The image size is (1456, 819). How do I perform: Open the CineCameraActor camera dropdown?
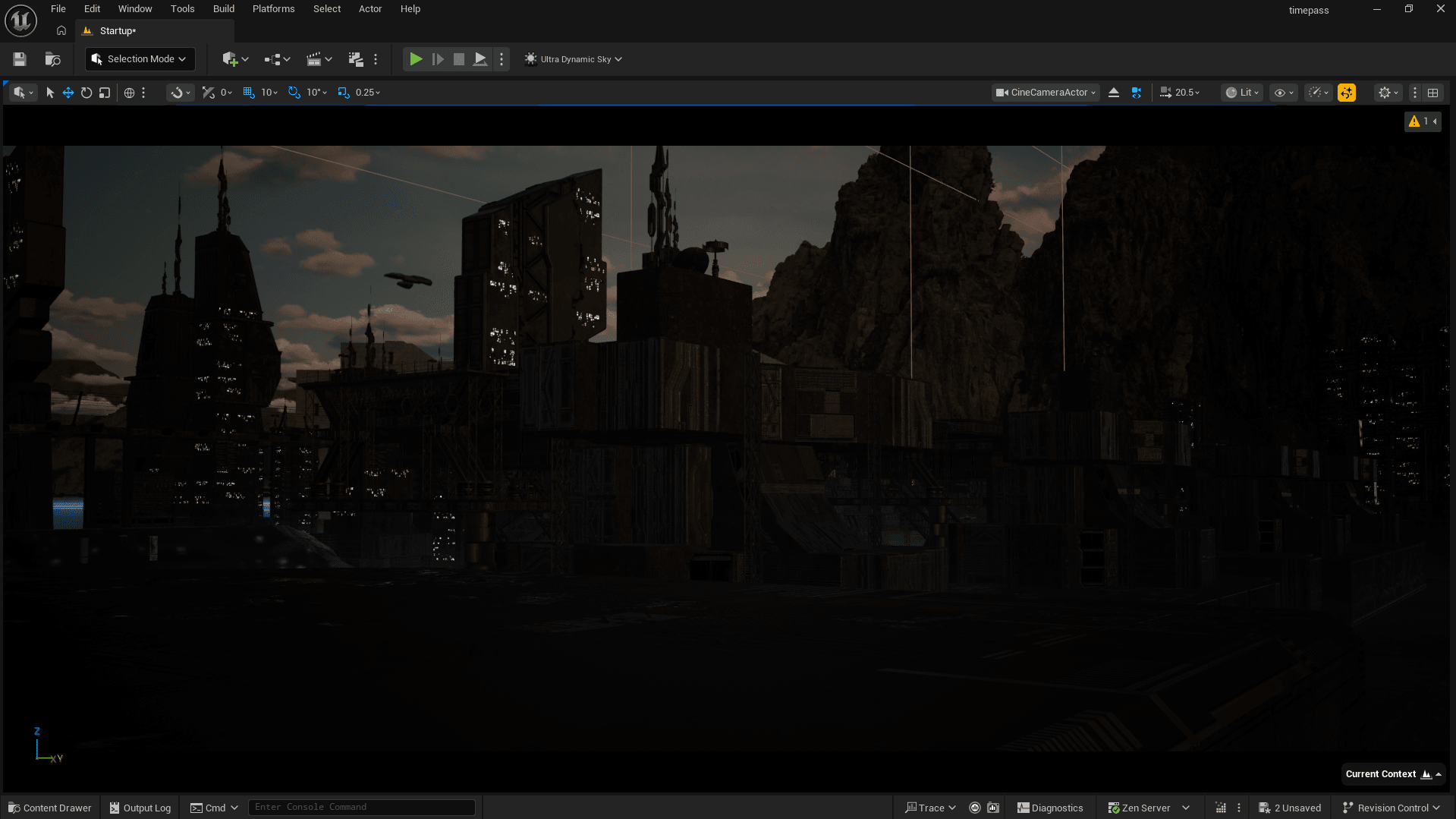1046,93
